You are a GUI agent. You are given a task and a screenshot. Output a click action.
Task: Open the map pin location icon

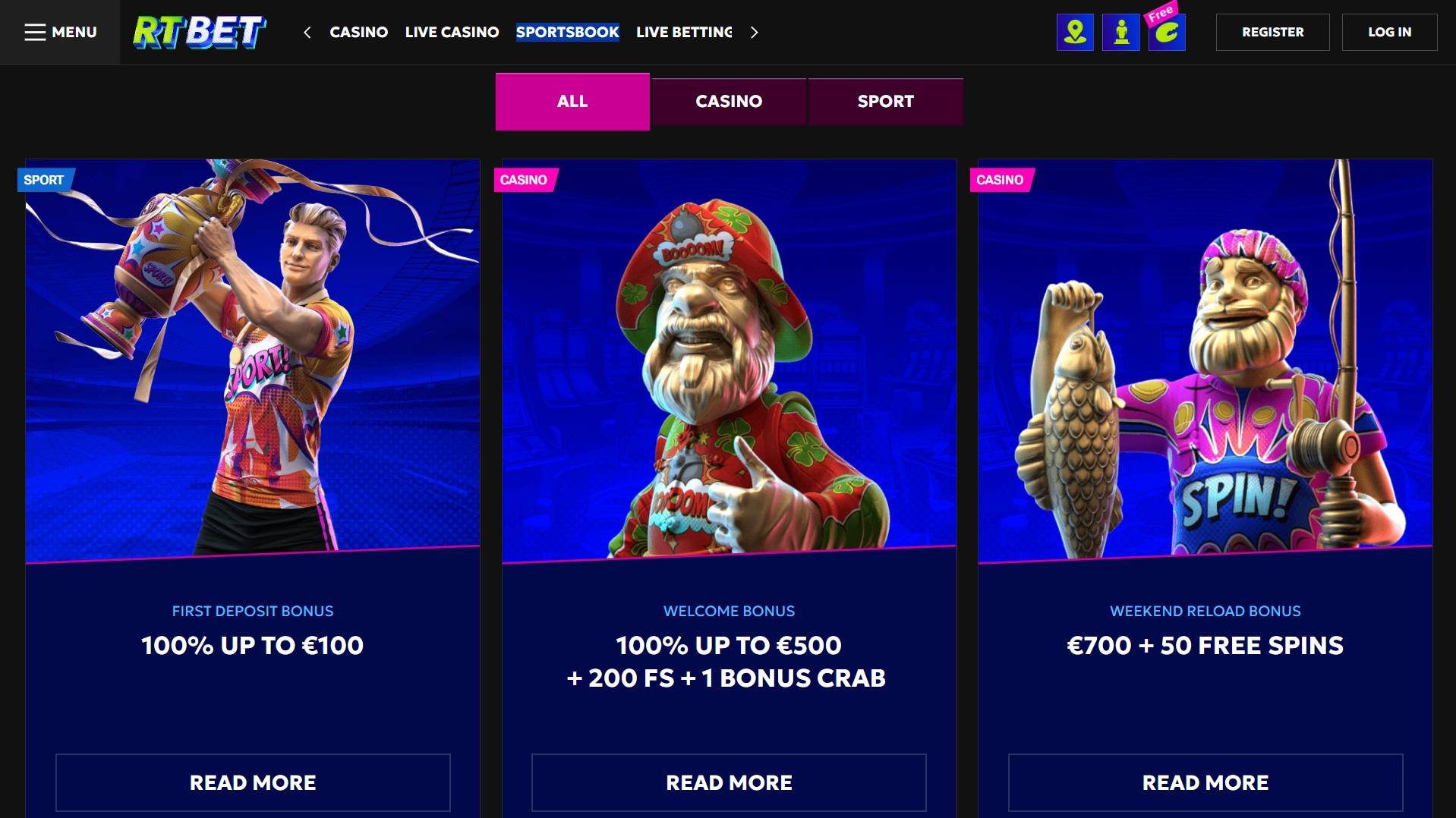[x=1075, y=33]
